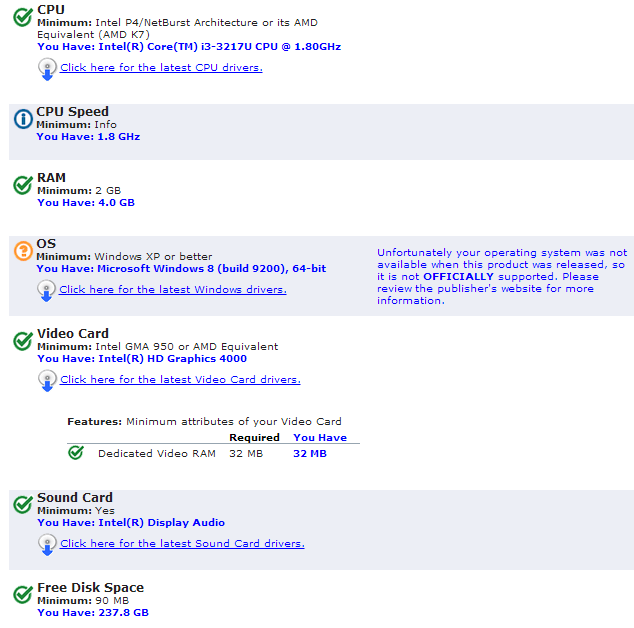Click the green checkmark beside Dedicated Video RAM
The width and height of the screenshot is (634, 628).
click(76, 452)
